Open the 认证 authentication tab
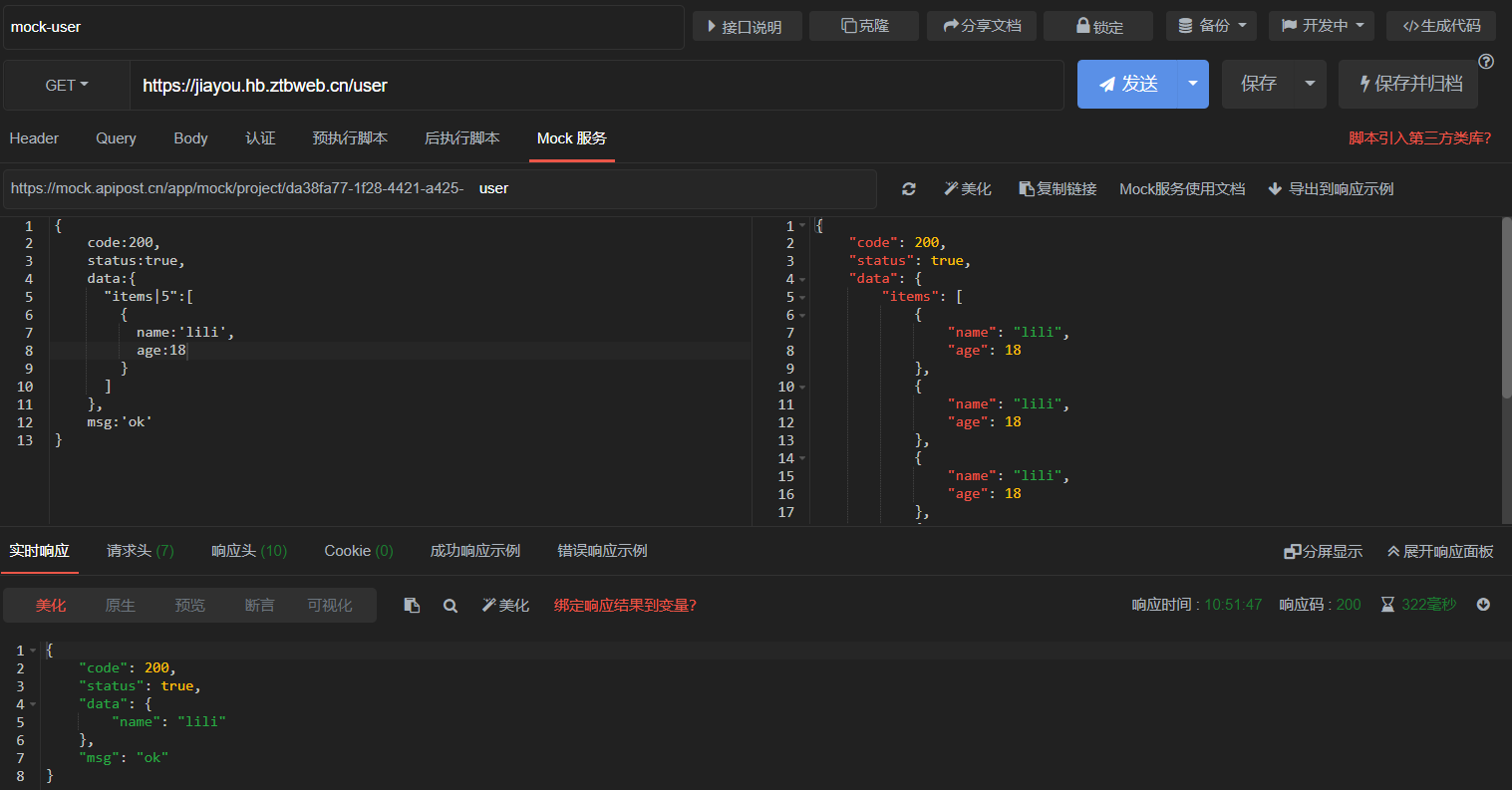The image size is (1512, 790). coord(260,138)
